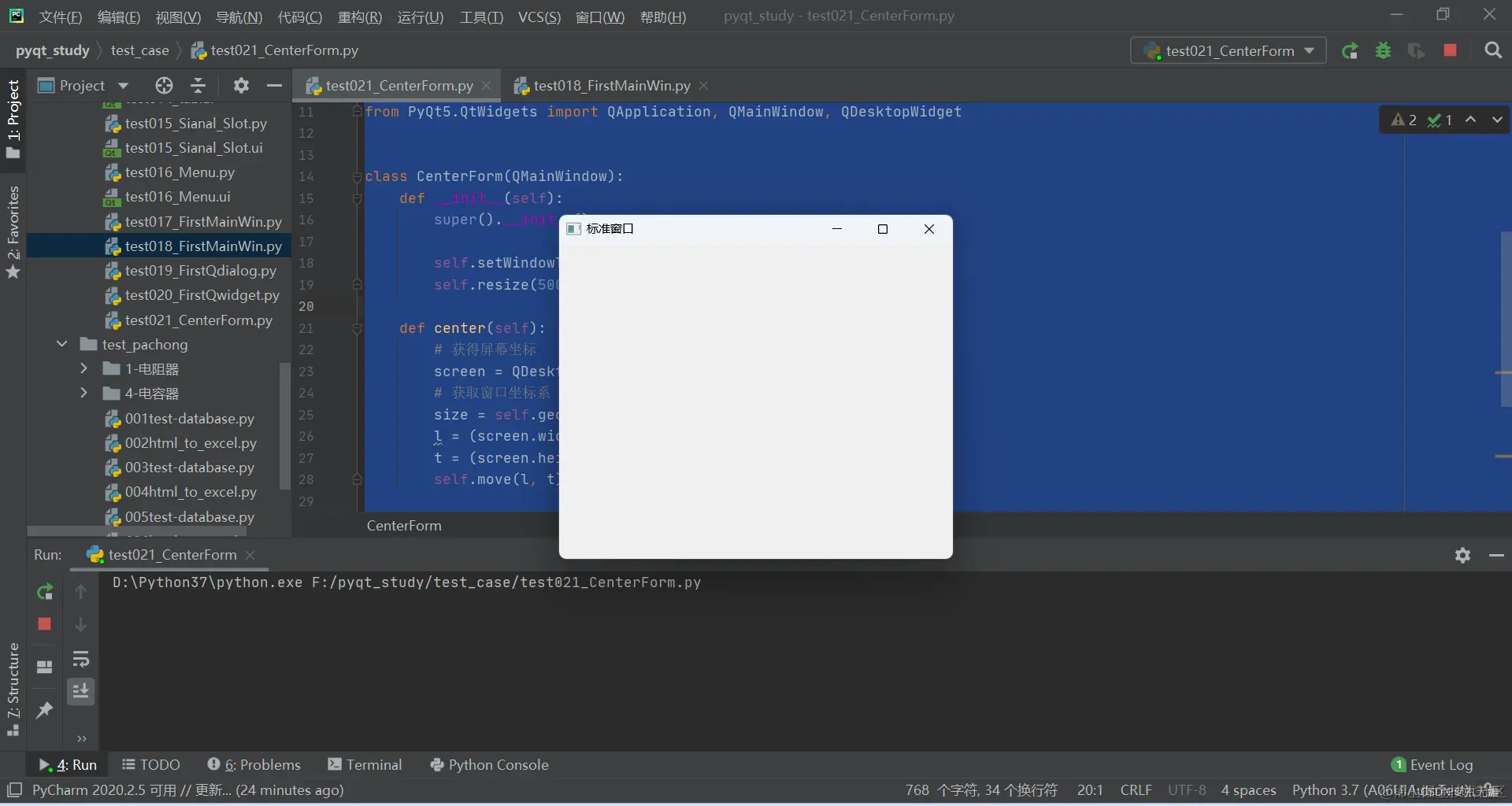Collapse the test_pachong folder

coord(62,344)
